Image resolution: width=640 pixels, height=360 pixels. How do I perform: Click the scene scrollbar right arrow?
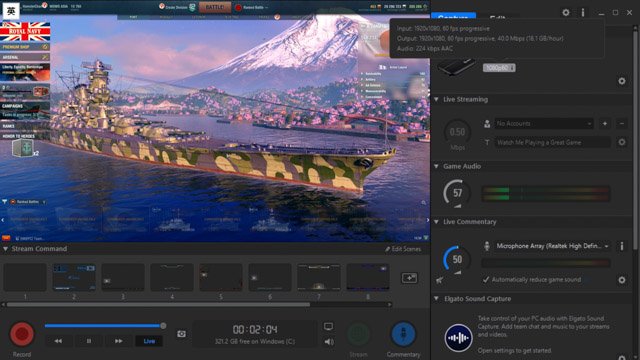click(390, 304)
